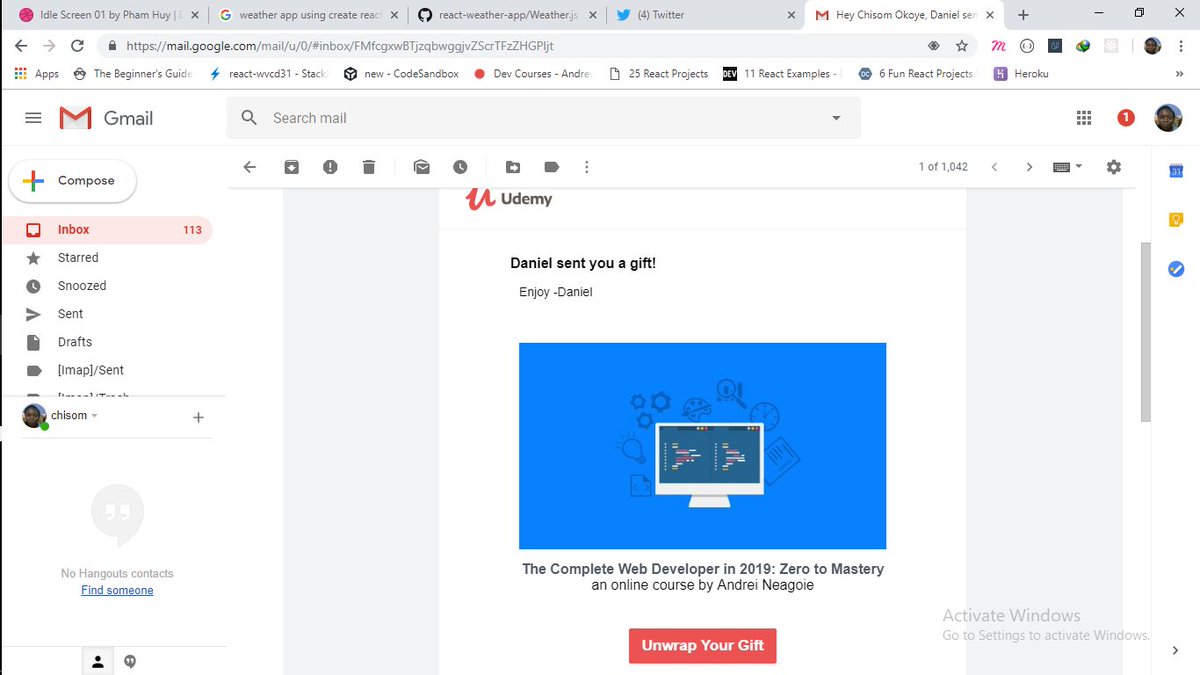Expand side panel with bottom arrow
1200x675 pixels.
click(1176, 650)
